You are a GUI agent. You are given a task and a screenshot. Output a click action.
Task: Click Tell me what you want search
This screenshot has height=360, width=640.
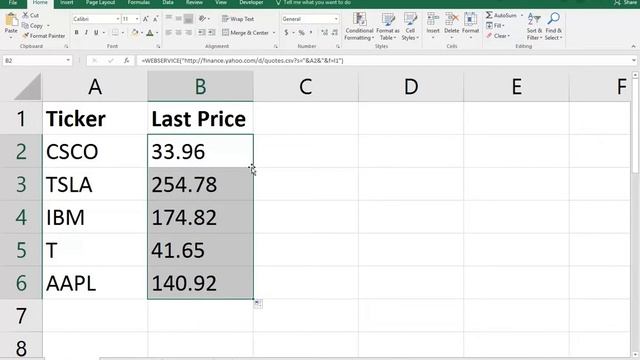pos(313,3)
